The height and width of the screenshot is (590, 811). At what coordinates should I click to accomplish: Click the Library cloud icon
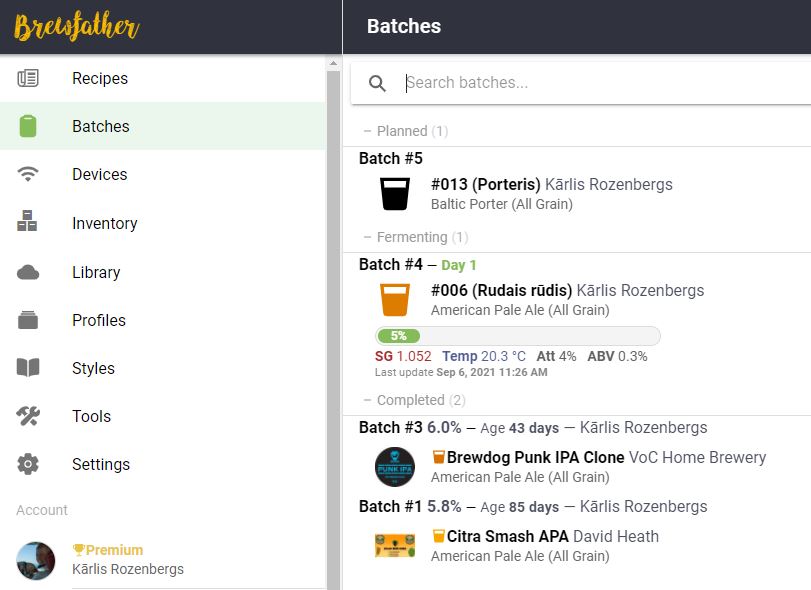click(x=28, y=272)
